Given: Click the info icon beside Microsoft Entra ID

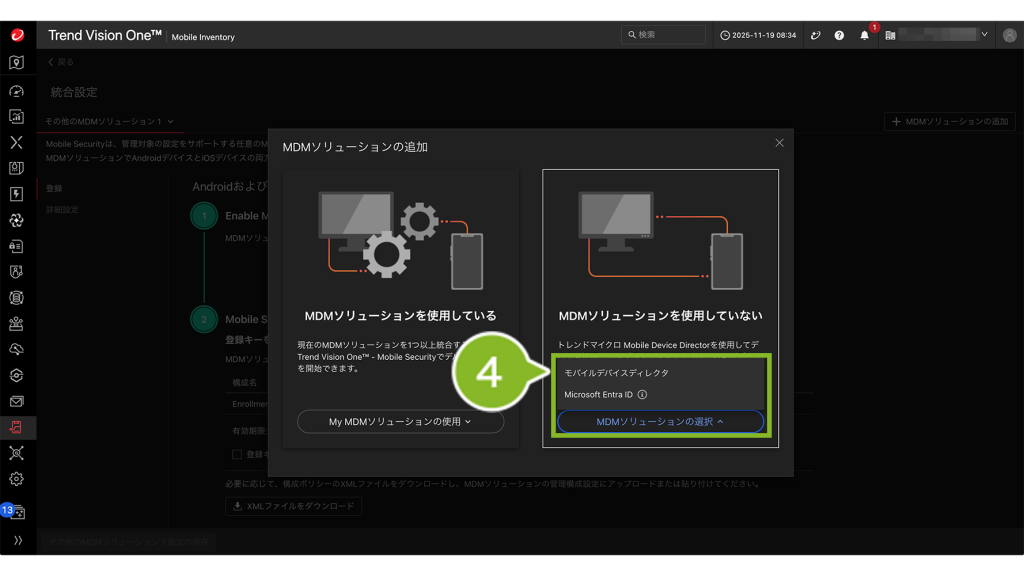Looking at the screenshot, I should tap(642, 395).
